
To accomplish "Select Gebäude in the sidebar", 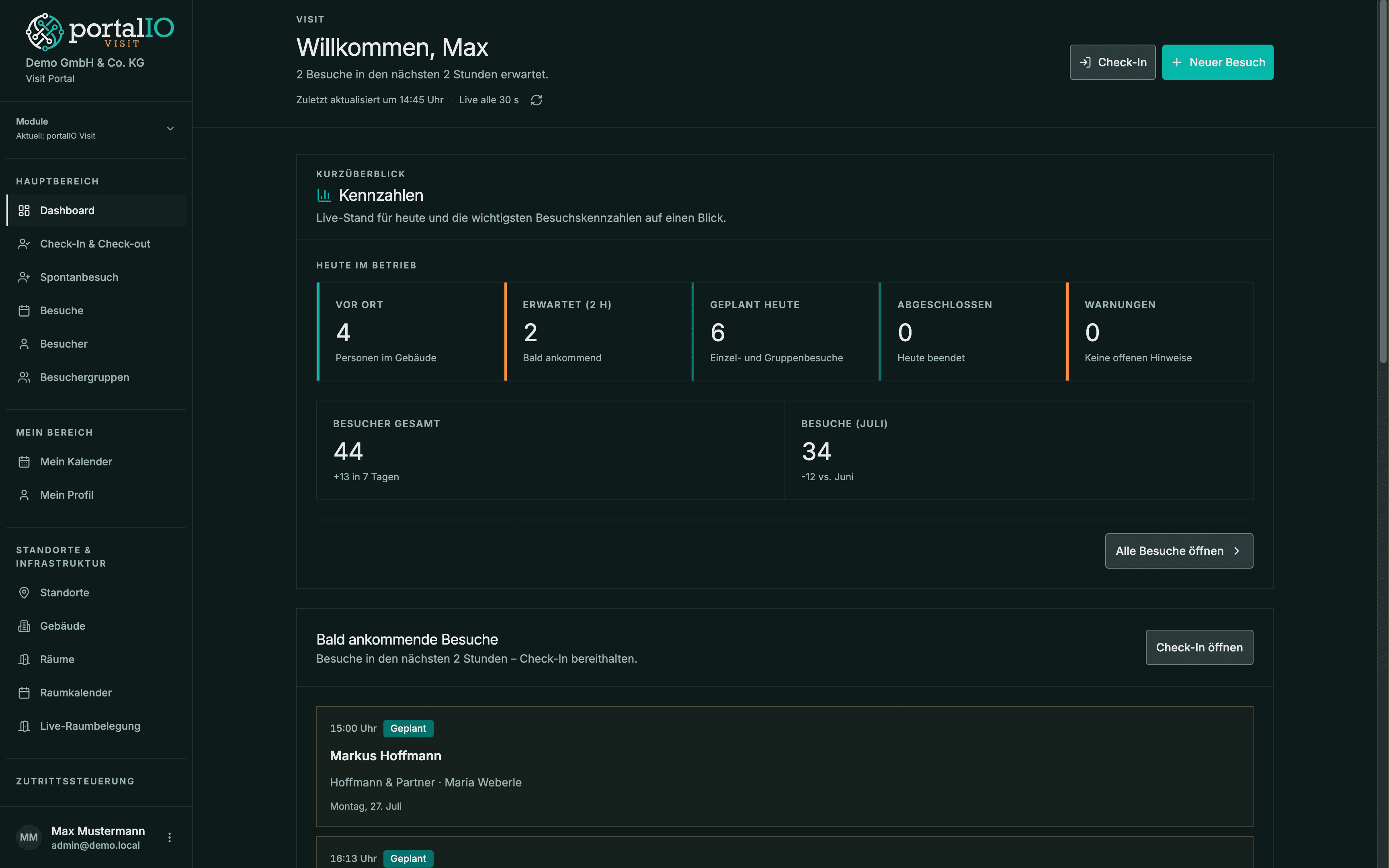I will click(96, 626).
